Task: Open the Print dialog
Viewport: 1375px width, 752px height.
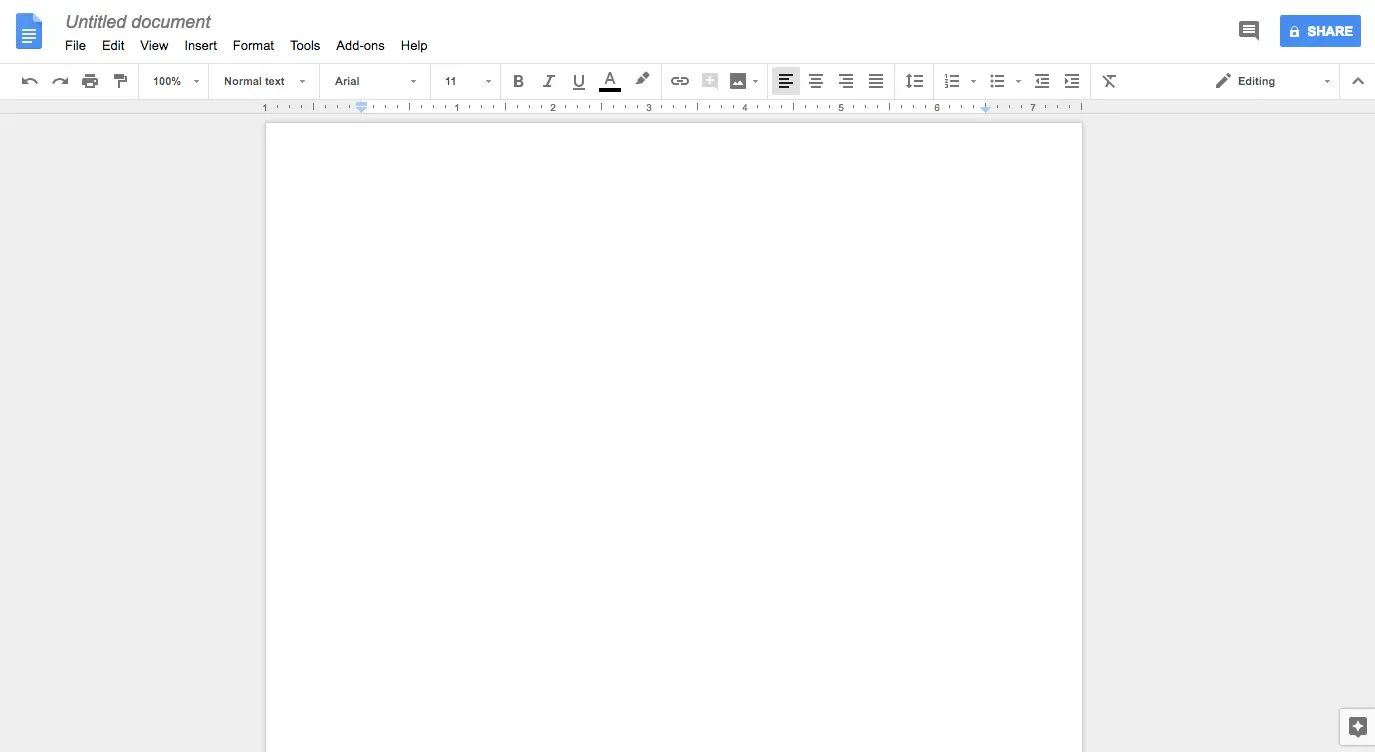Action: [90, 81]
